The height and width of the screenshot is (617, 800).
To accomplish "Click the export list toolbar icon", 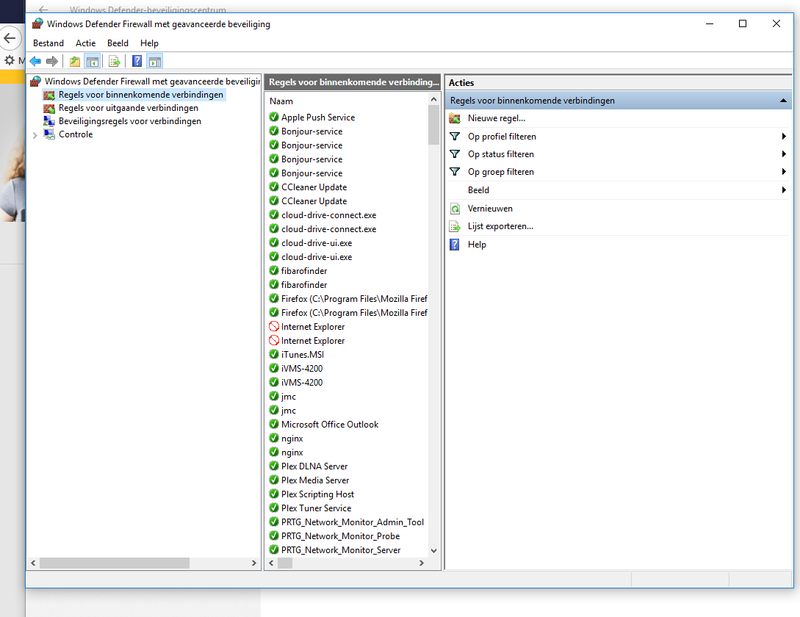I will (x=114, y=61).
